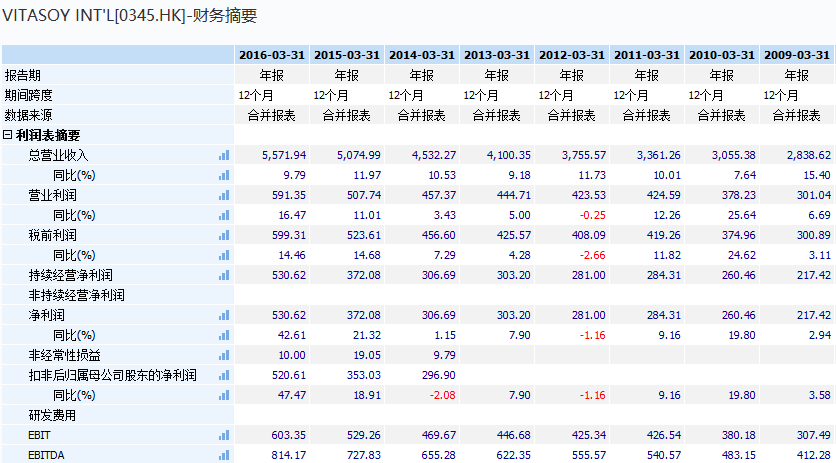Open chart icon for EBIT row
The width and height of the screenshot is (836, 463).
click(224, 435)
